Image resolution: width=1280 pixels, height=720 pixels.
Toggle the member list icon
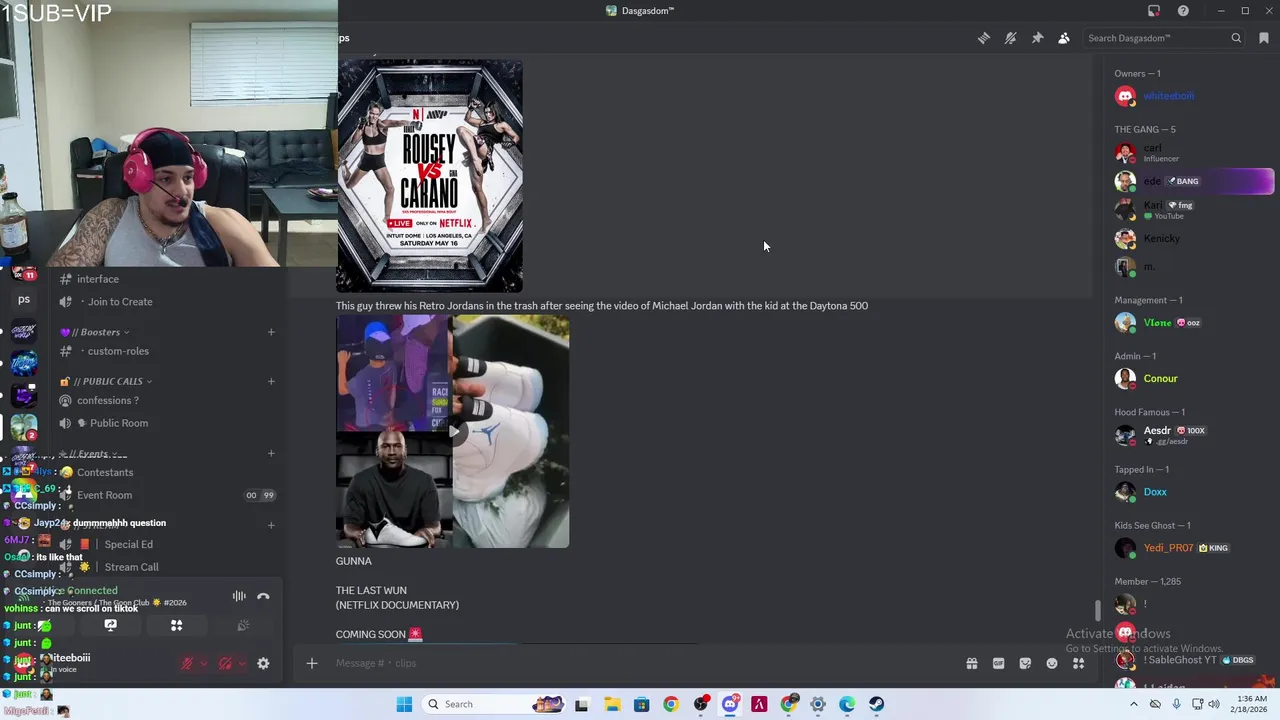[x=1064, y=38]
